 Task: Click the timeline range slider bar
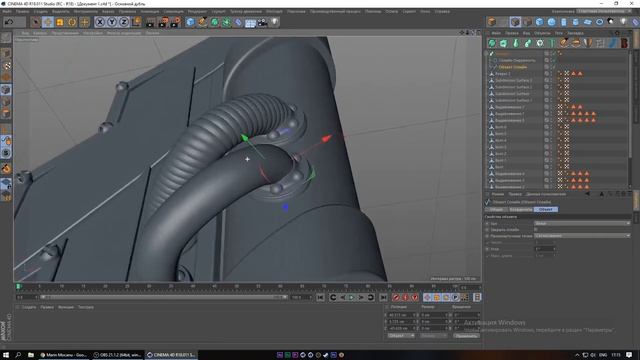click(x=163, y=297)
